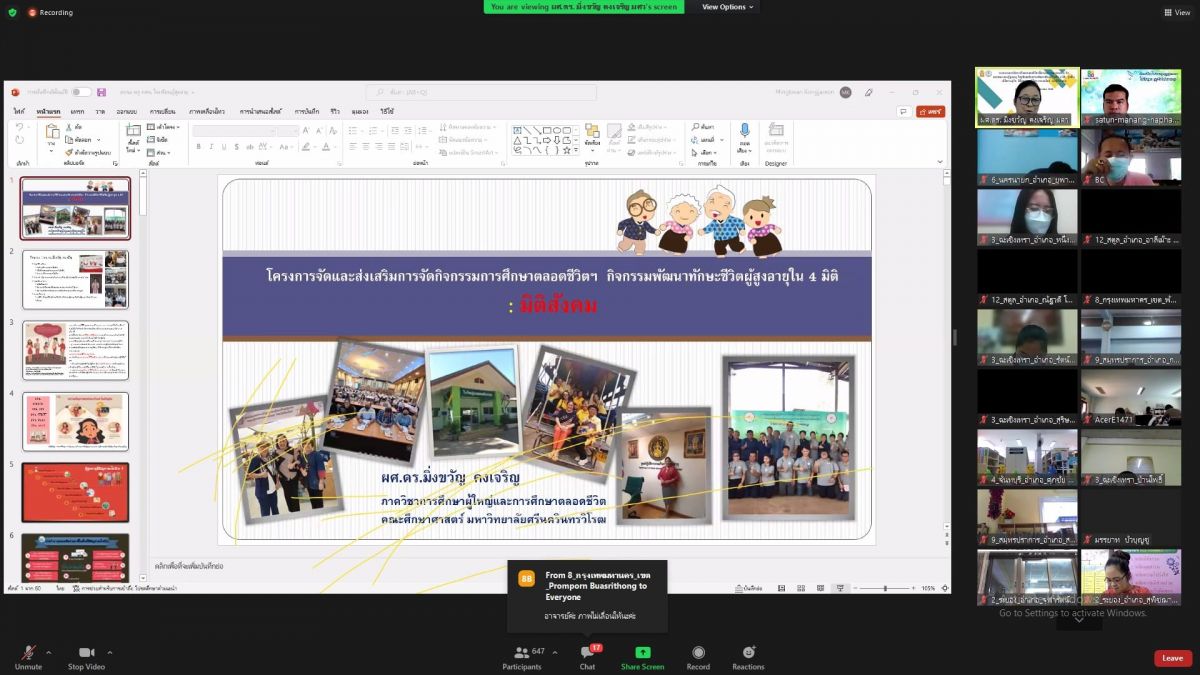Screen dimensions: 1200x675
Task: Click the red Leave button
Action: tap(1172, 658)
